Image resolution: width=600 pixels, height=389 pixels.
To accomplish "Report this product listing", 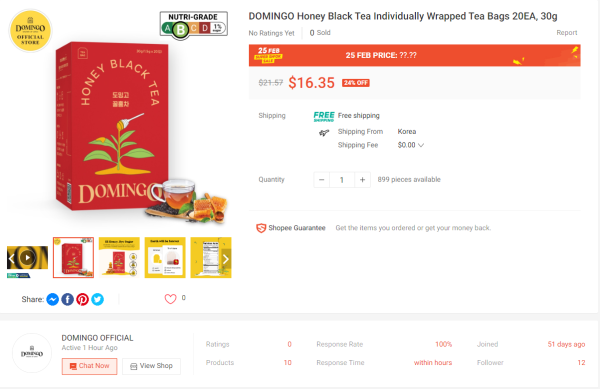I will 566,33.
